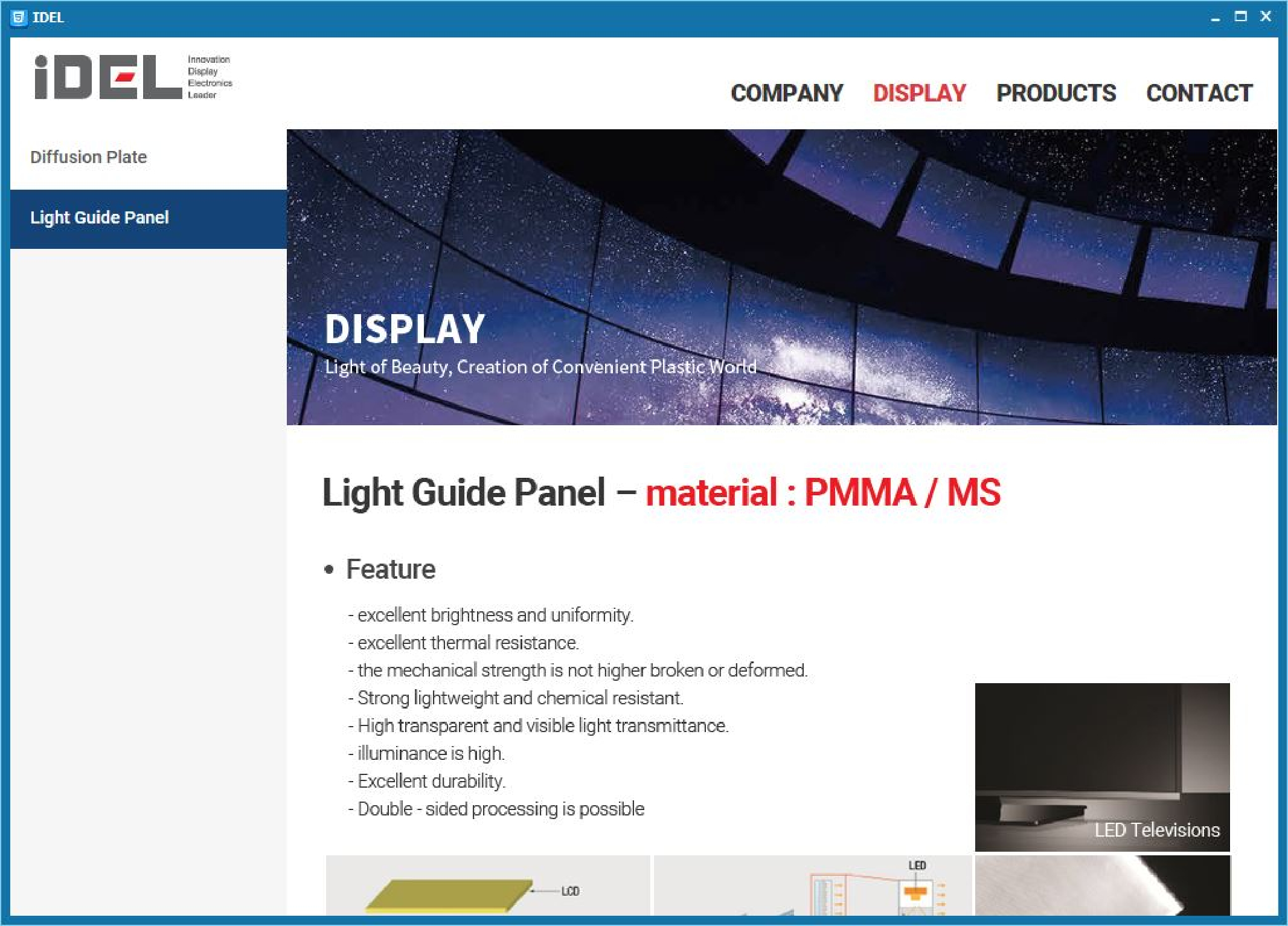Click 'excellent brightness and uniformity' line

pos(490,615)
